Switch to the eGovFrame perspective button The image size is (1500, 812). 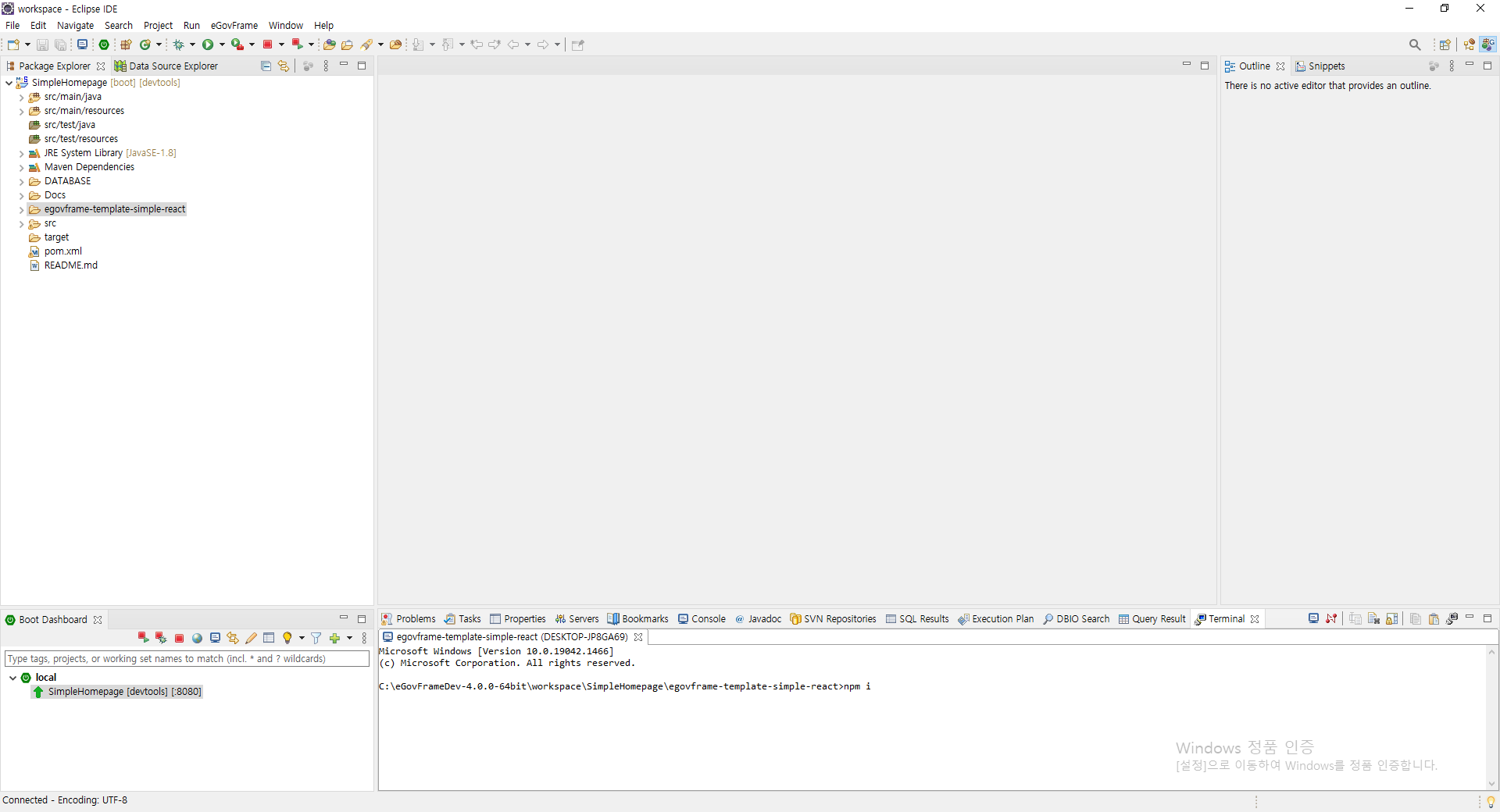click(x=1488, y=45)
